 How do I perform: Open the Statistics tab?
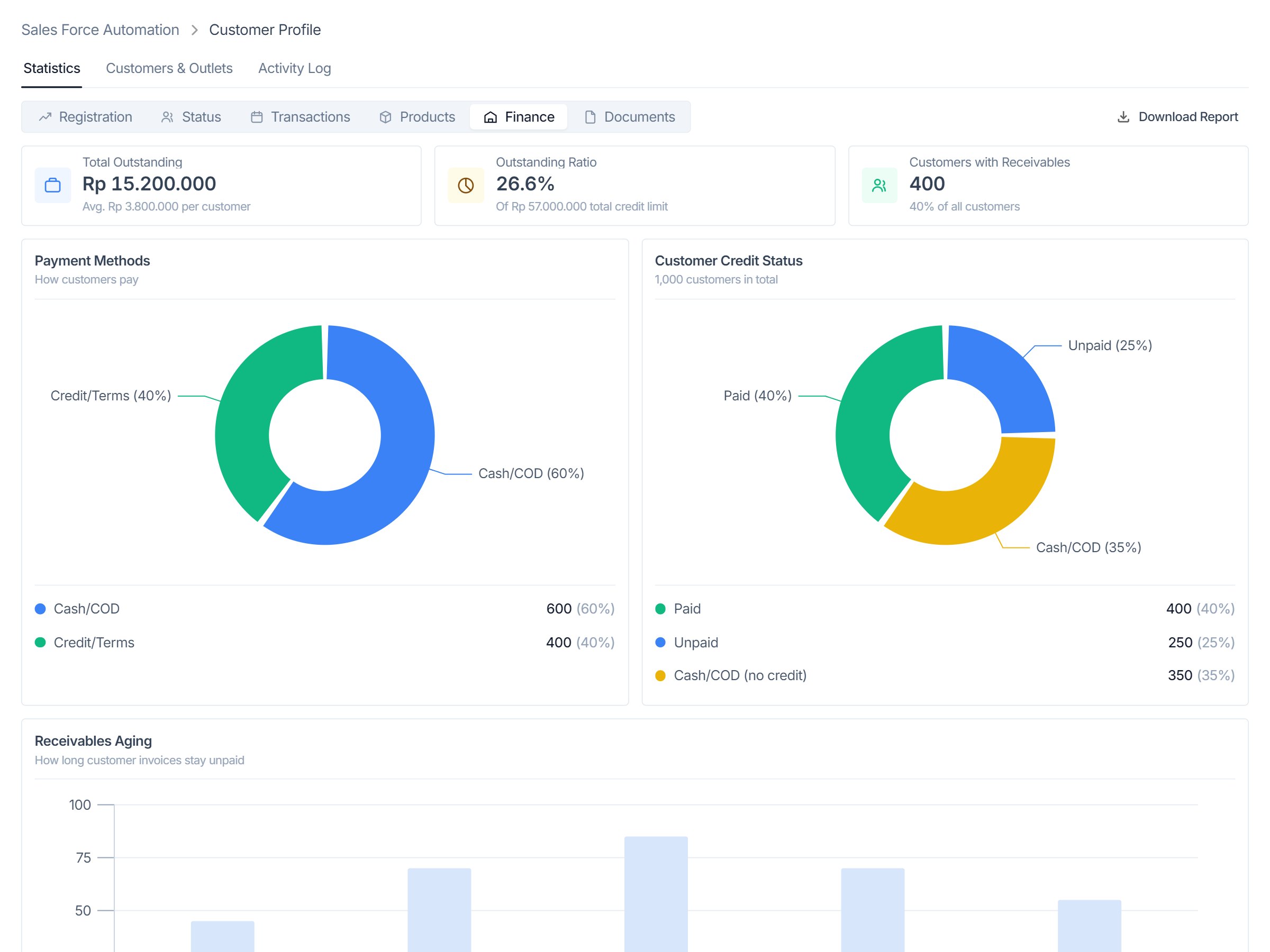[52, 68]
